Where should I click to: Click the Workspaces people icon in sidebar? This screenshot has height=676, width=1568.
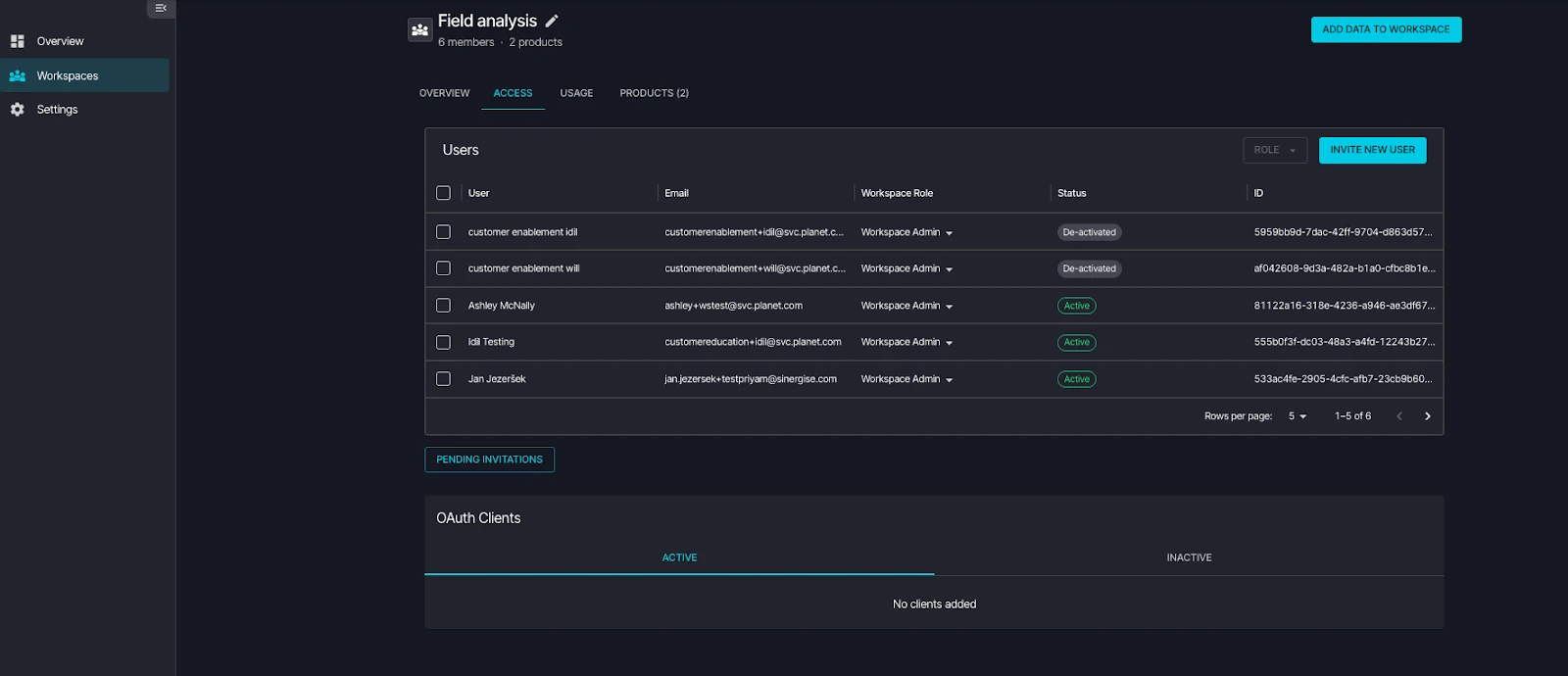(18, 75)
